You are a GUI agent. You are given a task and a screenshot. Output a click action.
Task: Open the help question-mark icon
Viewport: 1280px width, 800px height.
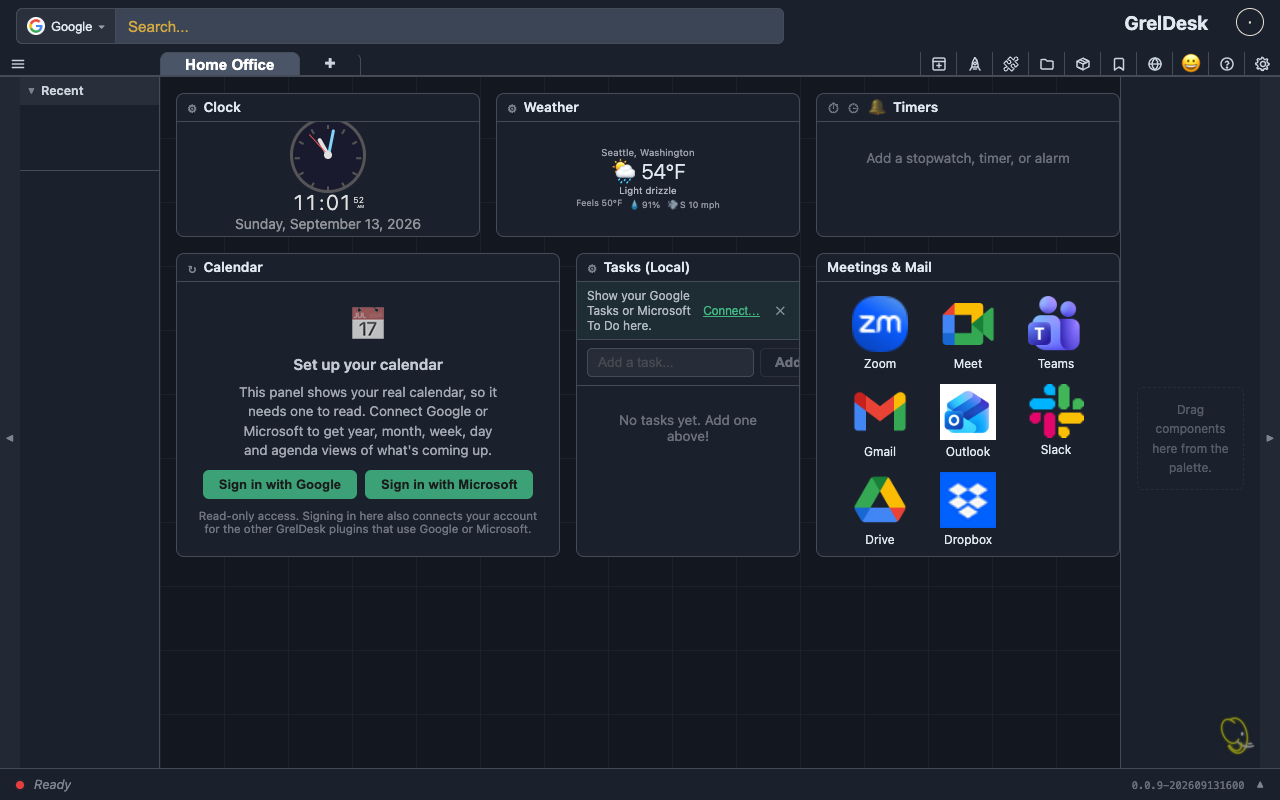pos(1227,64)
